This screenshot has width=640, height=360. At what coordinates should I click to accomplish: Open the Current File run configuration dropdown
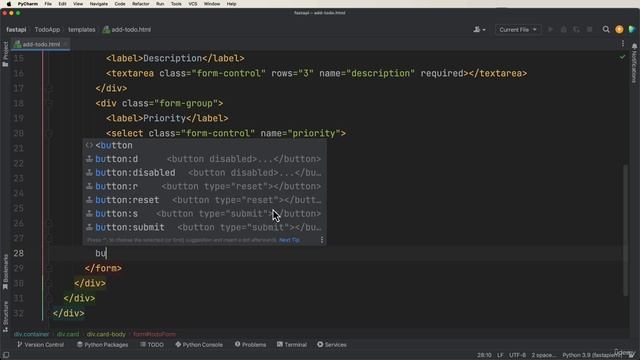tap(518, 29)
